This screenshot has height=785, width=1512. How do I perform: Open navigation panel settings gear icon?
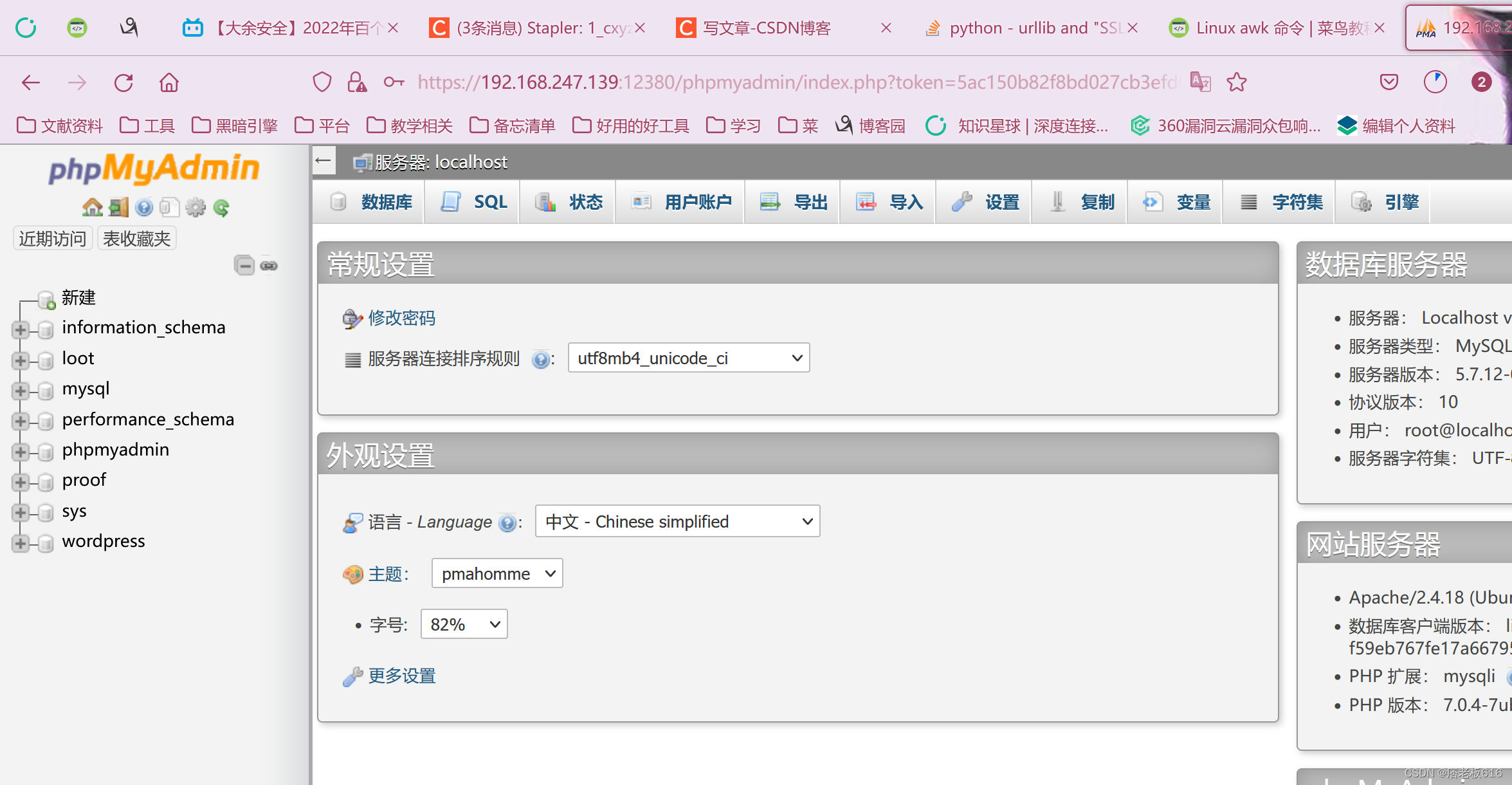[x=196, y=207]
